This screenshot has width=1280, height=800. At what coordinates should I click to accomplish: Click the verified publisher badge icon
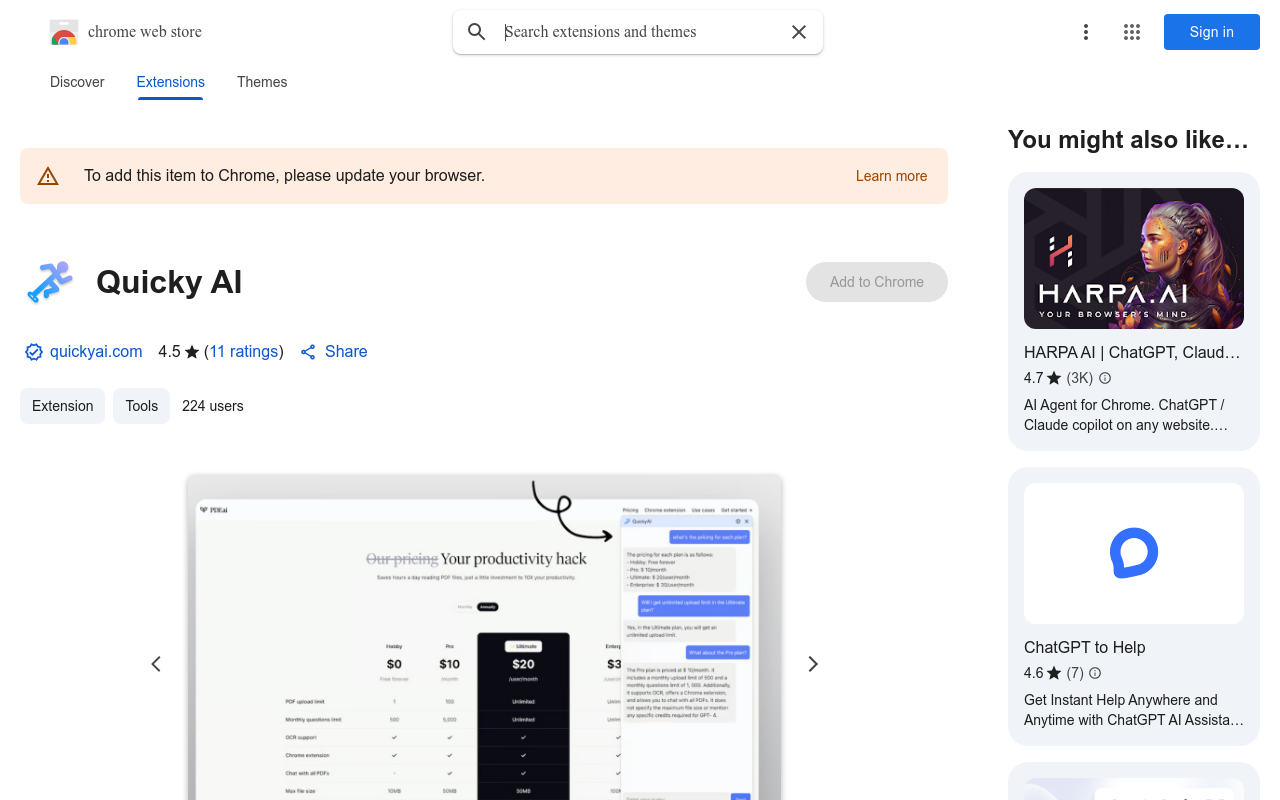click(x=34, y=352)
